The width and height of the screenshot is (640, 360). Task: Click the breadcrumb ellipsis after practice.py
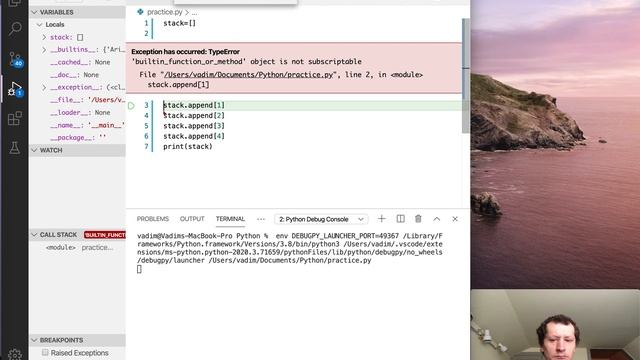[x=194, y=13]
